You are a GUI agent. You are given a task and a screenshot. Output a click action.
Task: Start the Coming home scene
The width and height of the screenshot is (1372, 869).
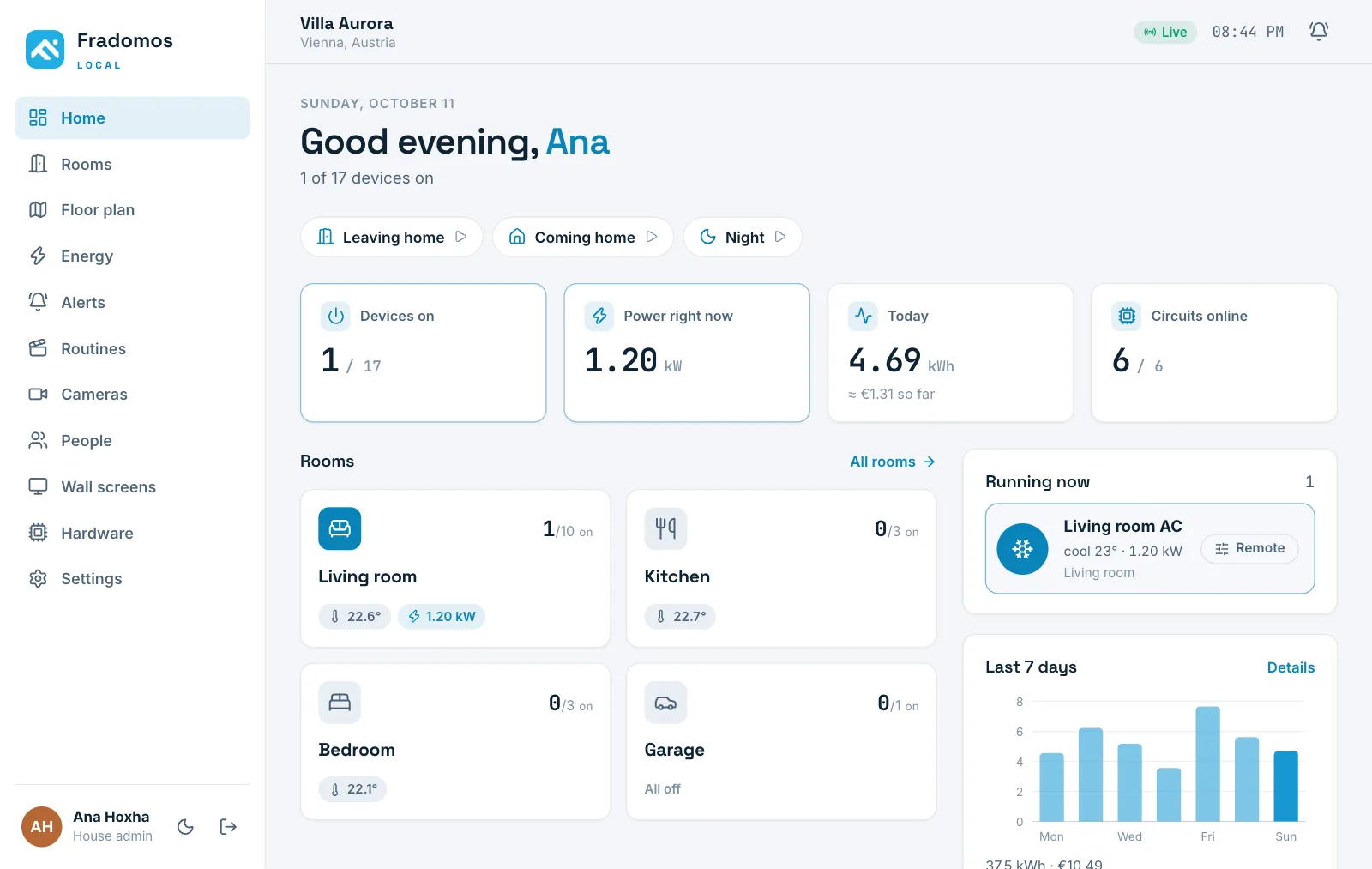(583, 237)
